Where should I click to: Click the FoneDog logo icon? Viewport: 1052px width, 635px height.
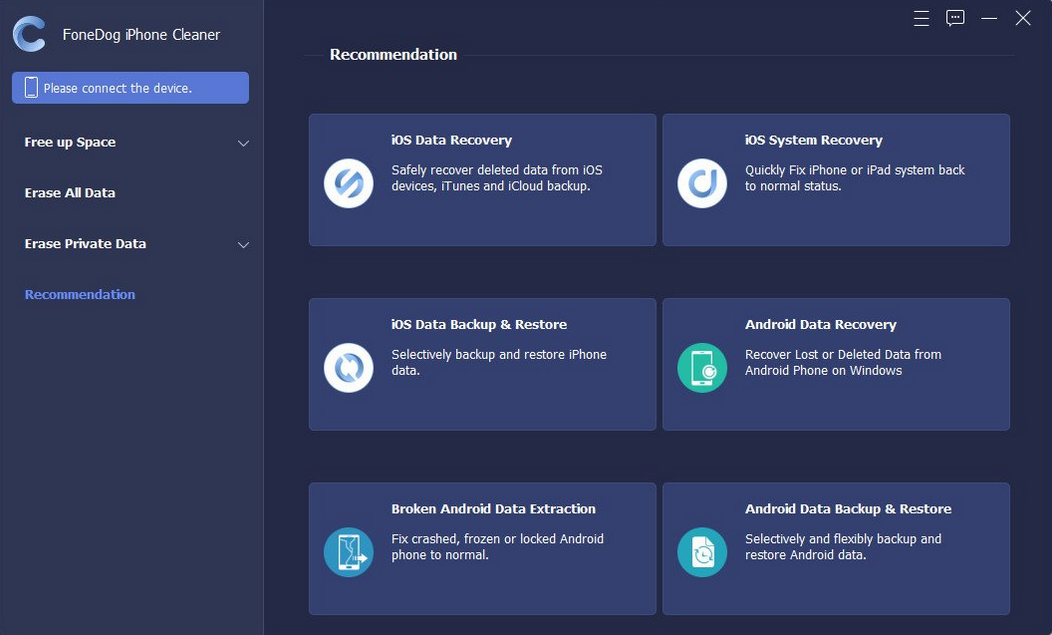click(x=30, y=34)
